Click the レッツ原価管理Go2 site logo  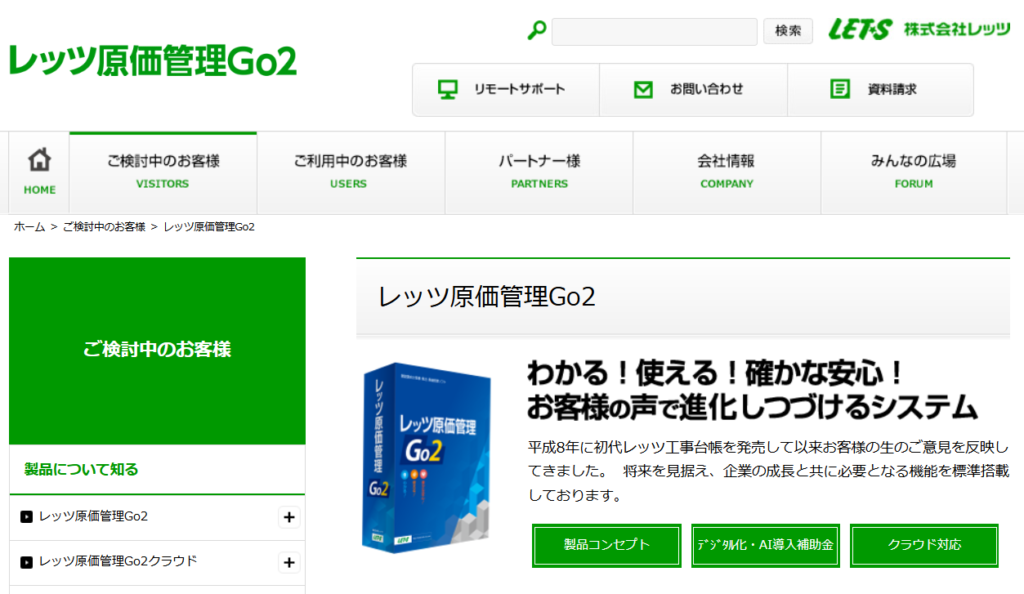coord(153,61)
